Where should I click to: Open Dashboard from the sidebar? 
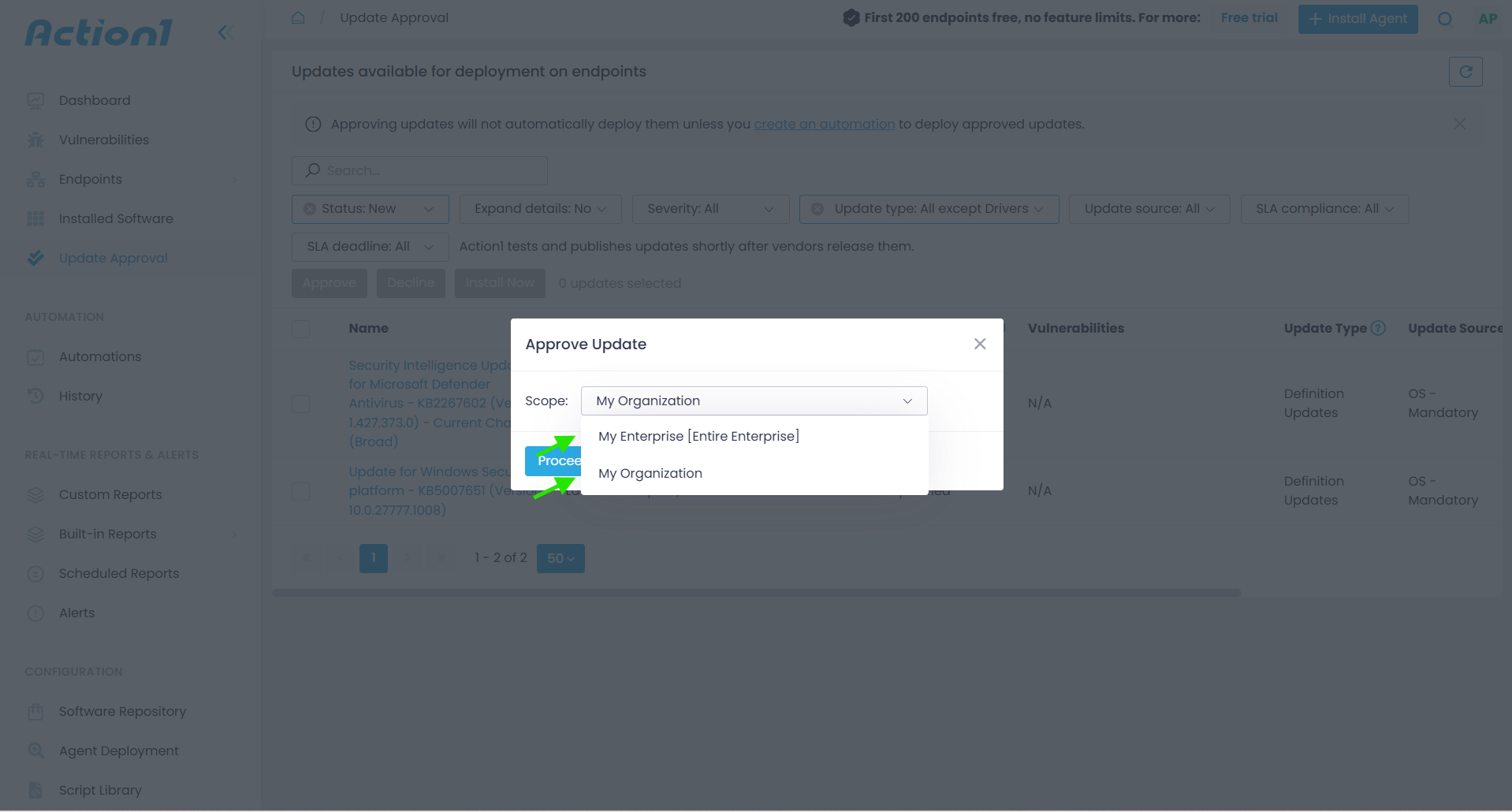tap(95, 100)
